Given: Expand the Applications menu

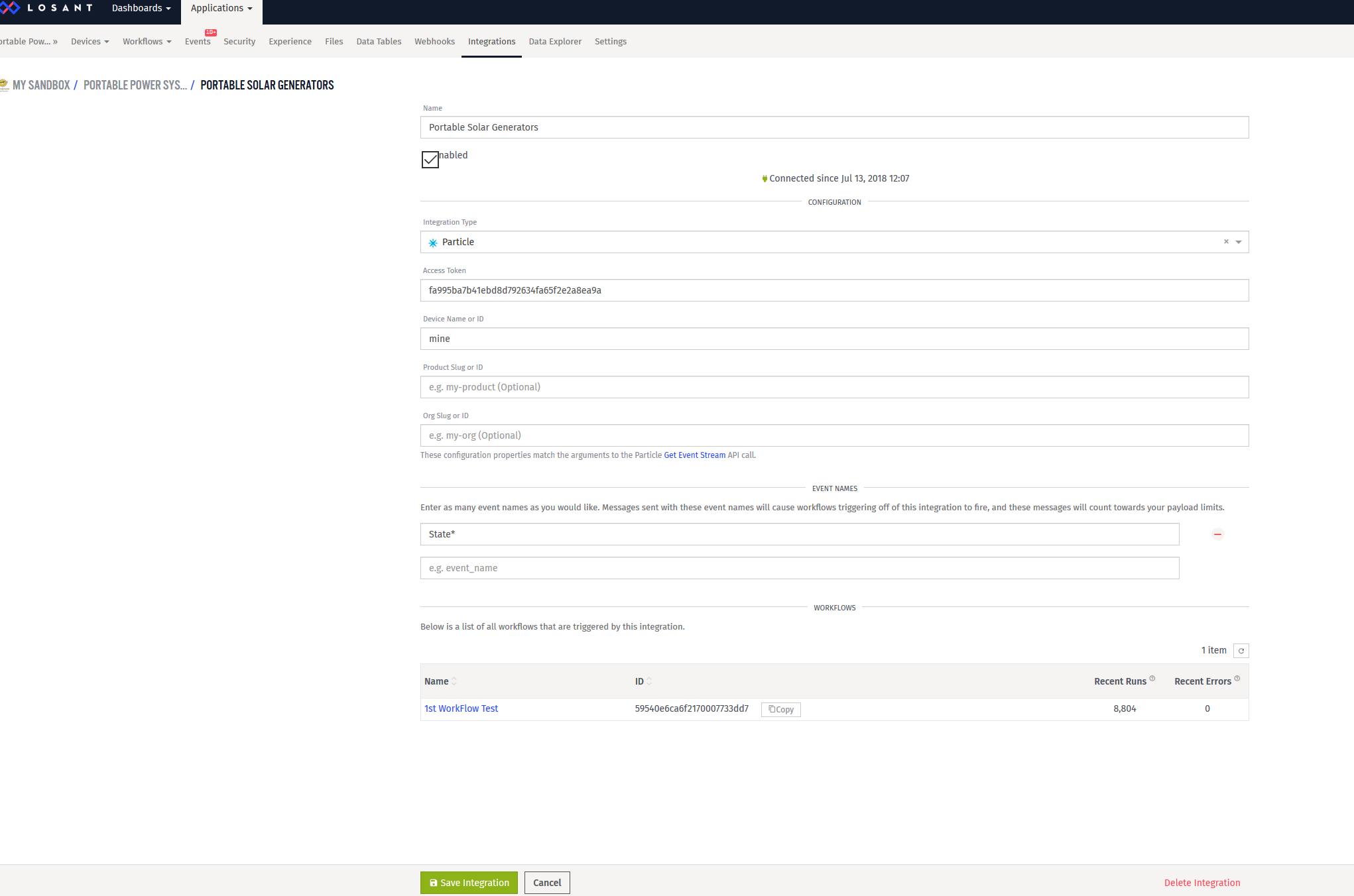Looking at the screenshot, I should coord(221,8).
